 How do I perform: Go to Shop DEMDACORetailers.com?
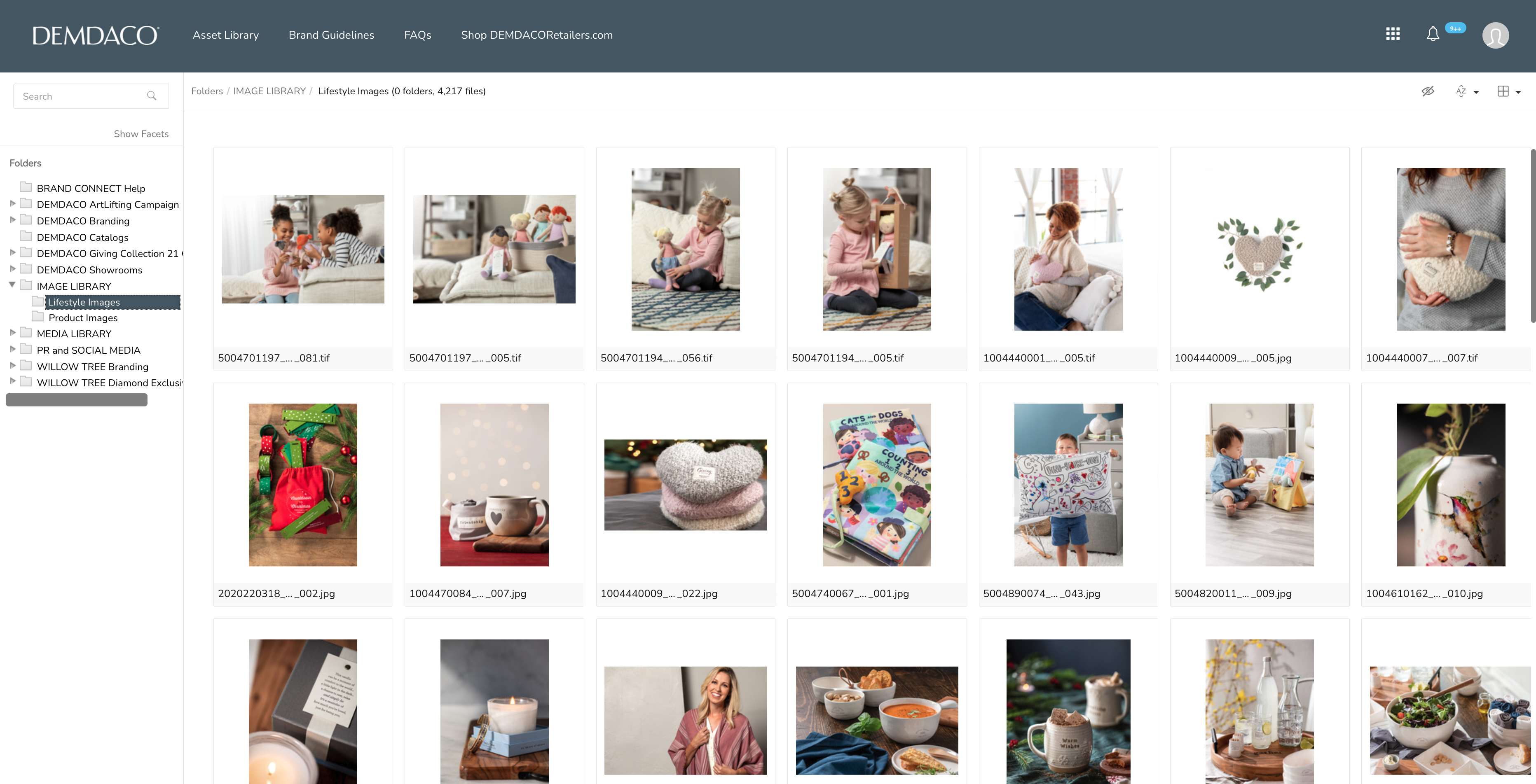536,35
